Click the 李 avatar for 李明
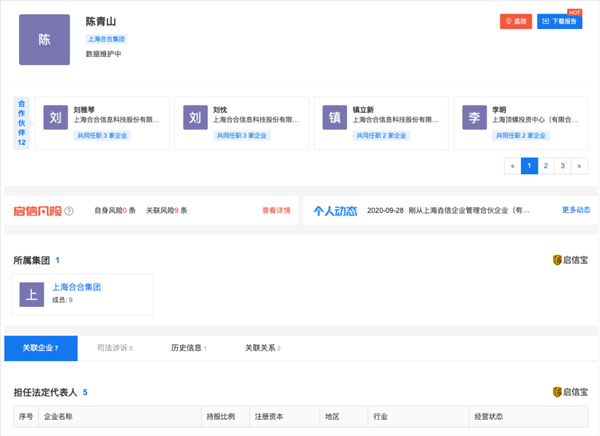 [476, 118]
